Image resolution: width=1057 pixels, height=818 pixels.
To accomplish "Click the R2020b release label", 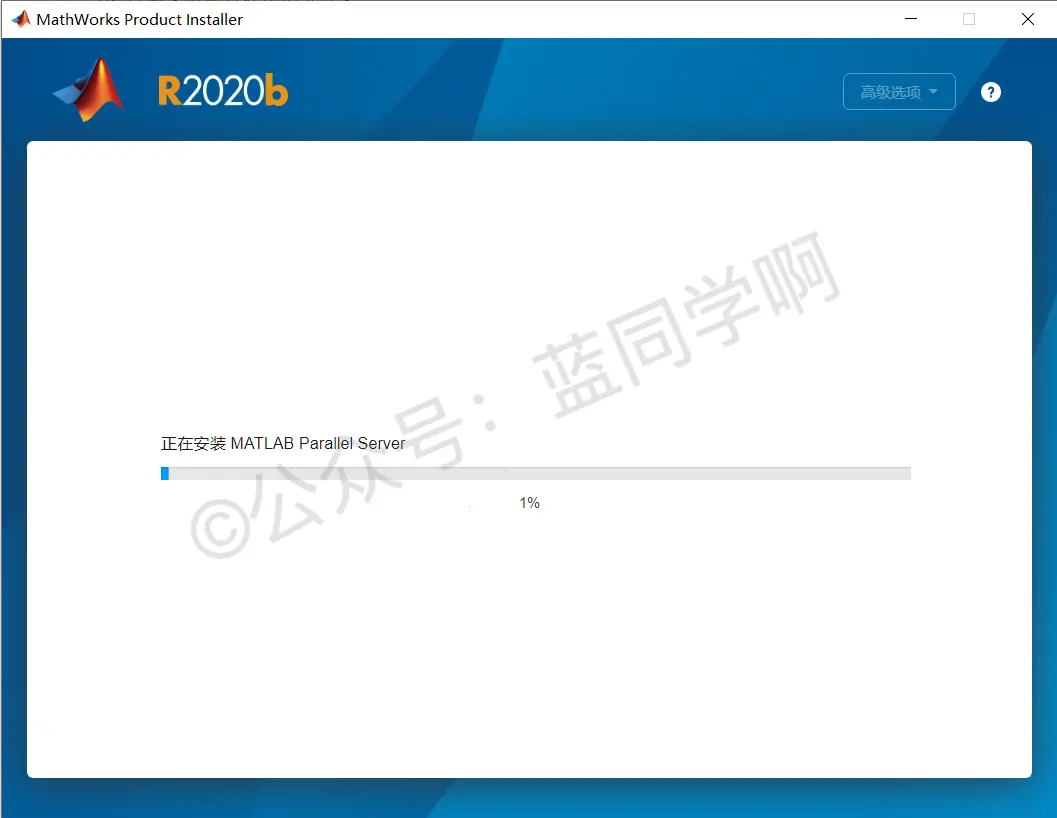I will (223, 91).
